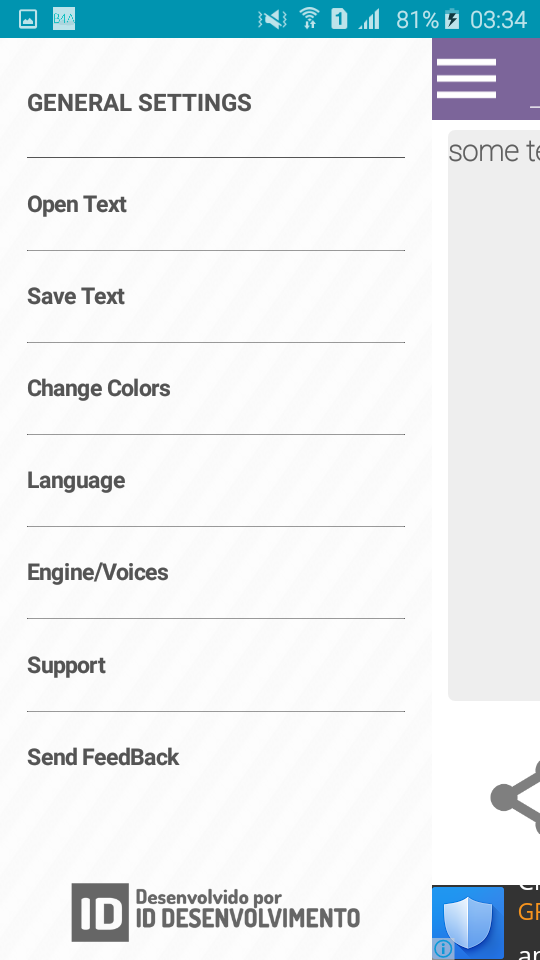The height and width of the screenshot is (960, 540).
Task: Tap the ID Desenvolvimento logo
Action: click(x=100, y=912)
